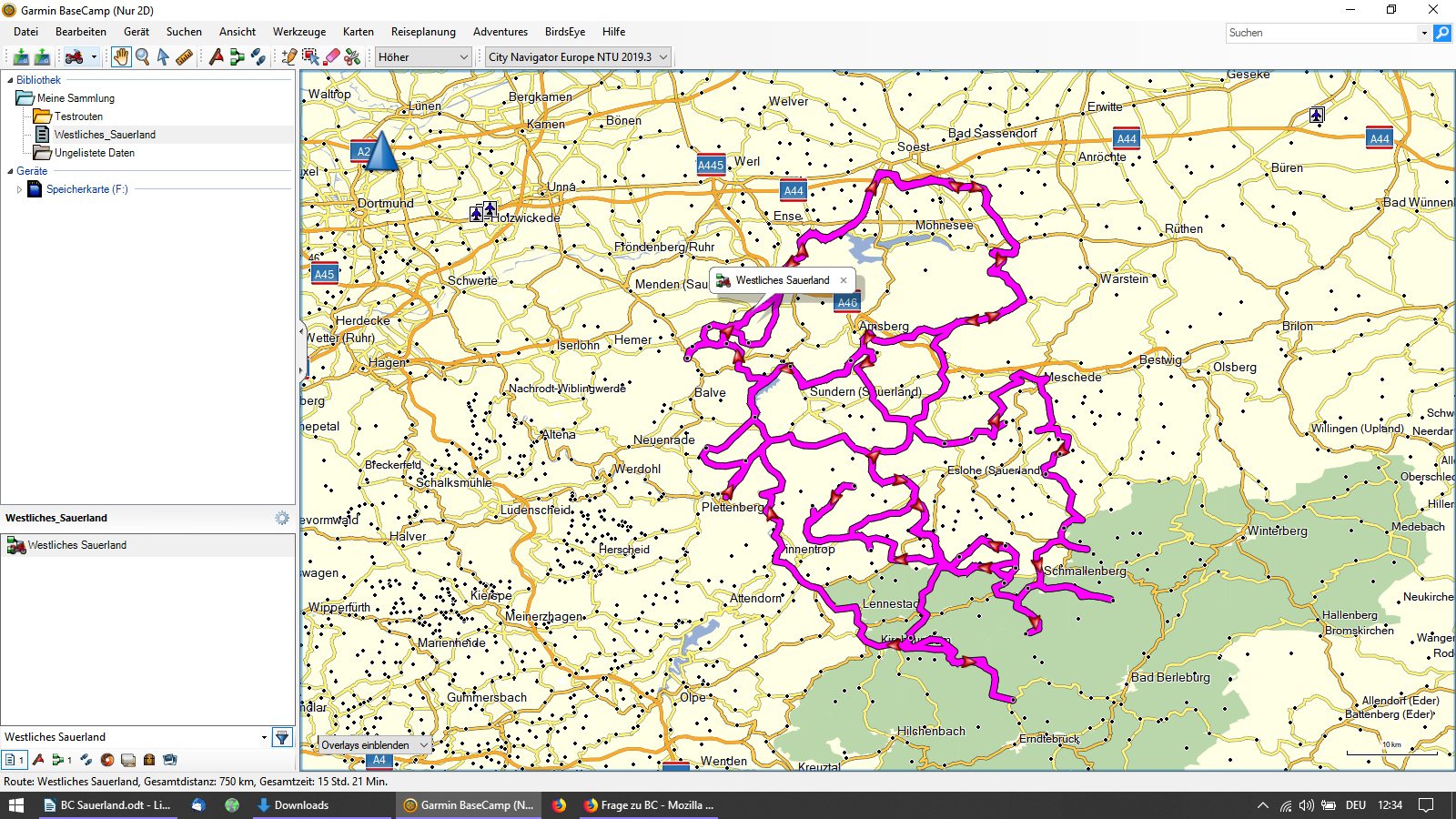This screenshot has height=819, width=1456.
Task: Click the blue search magnifier button
Action: pos(1442,33)
